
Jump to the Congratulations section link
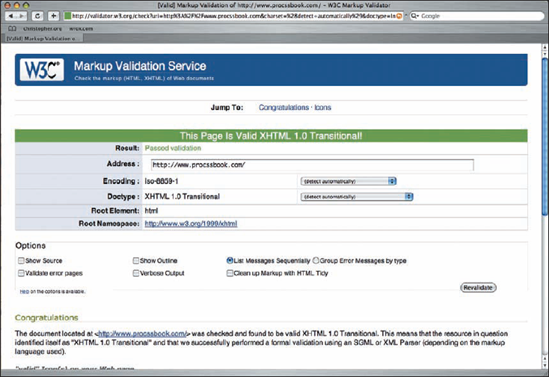(x=284, y=107)
